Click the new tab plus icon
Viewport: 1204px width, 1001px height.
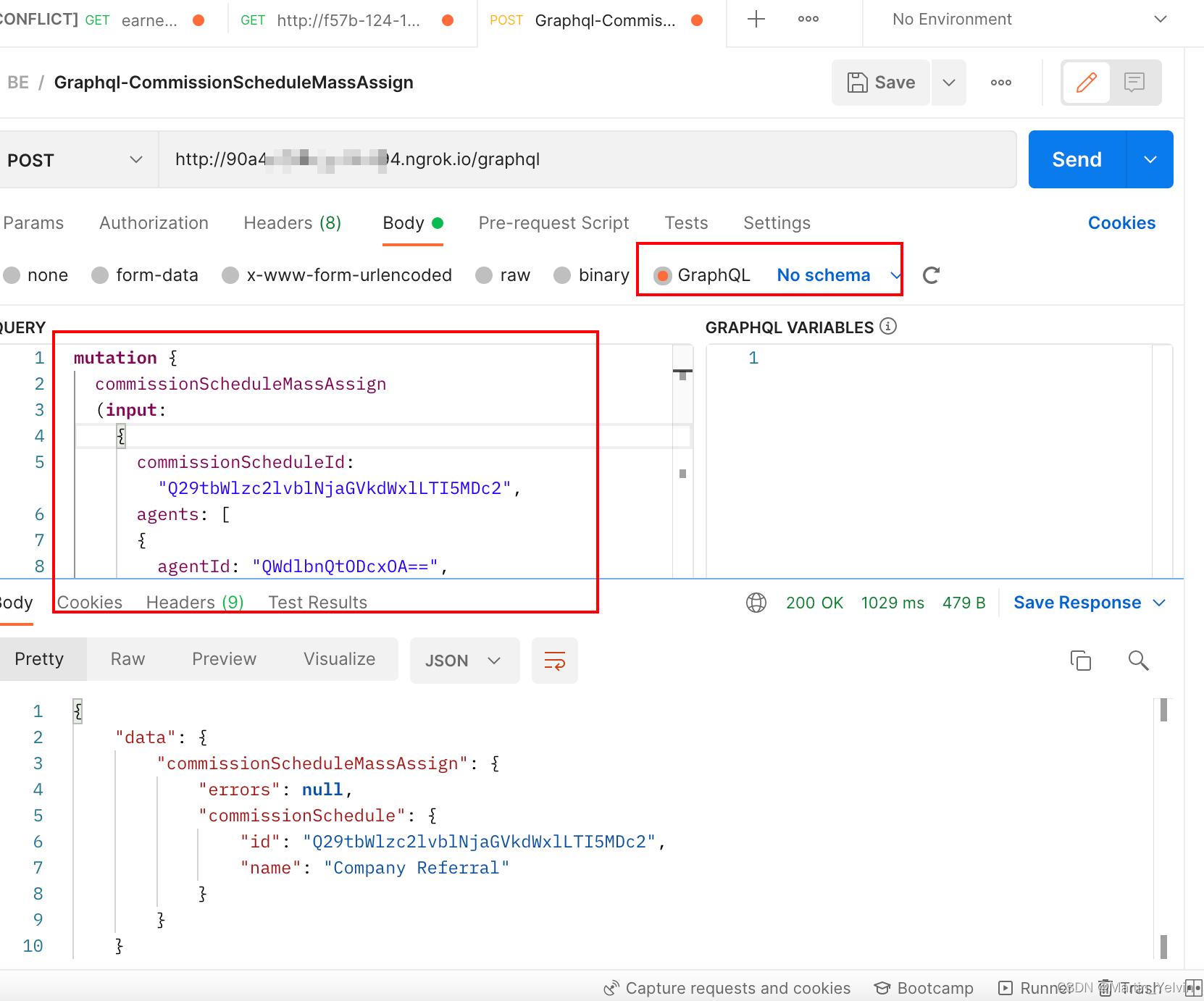(x=756, y=20)
